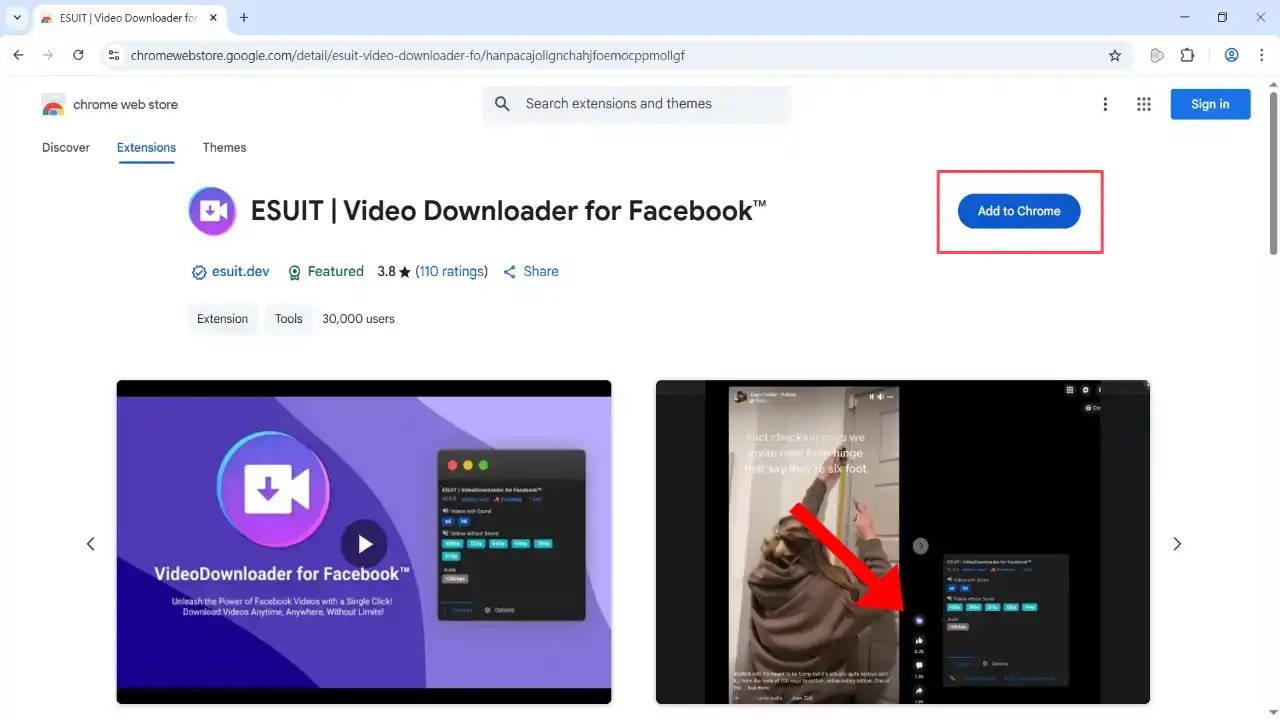This screenshot has height=720, width=1280.
Task: Open the tab search dropdown arrow
Action: [17, 17]
